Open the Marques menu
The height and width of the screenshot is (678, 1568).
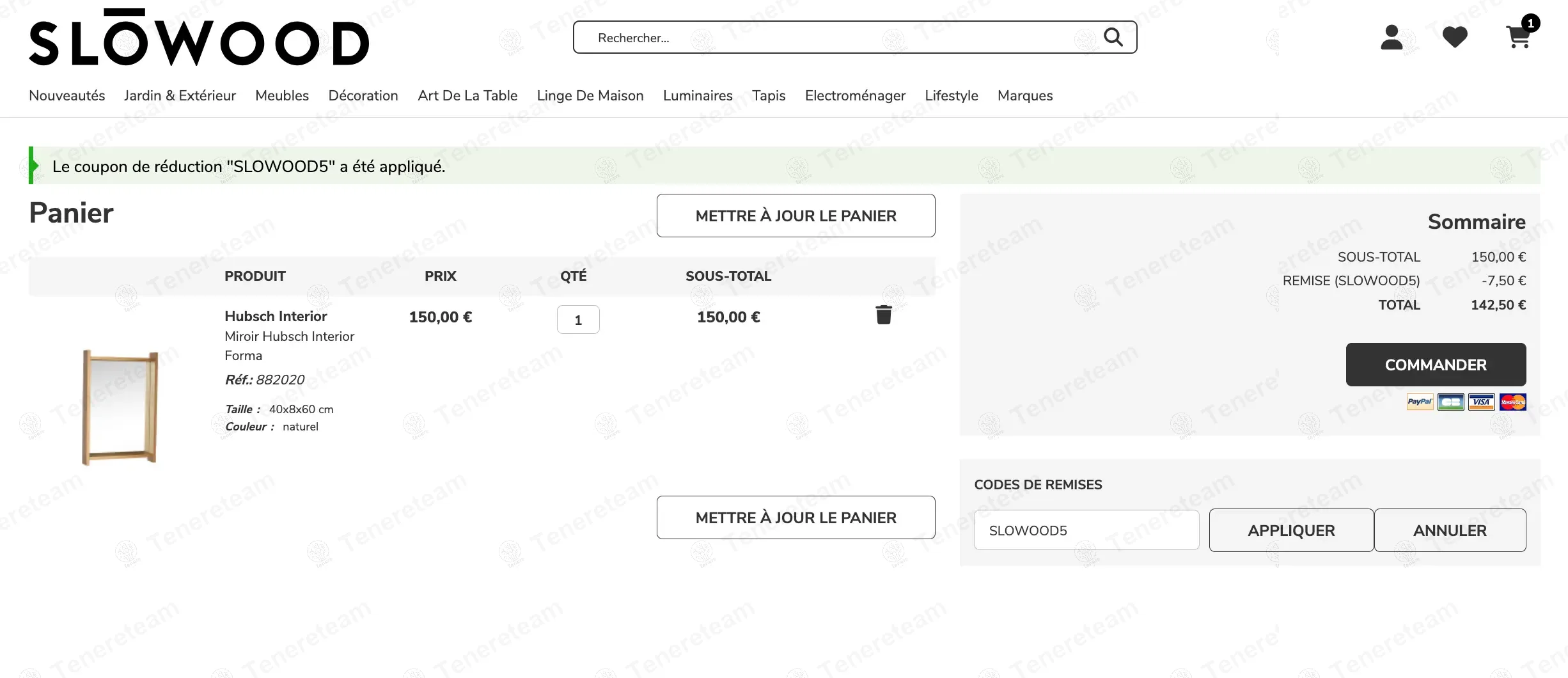1025,95
